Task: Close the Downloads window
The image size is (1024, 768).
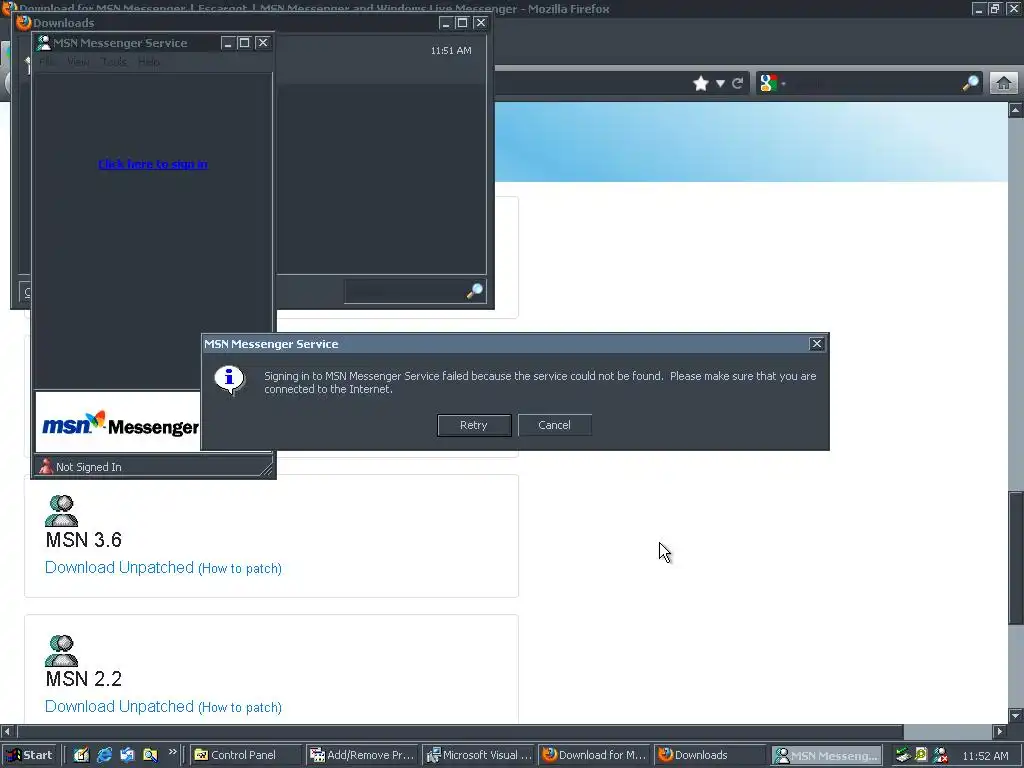Action: pos(481,23)
